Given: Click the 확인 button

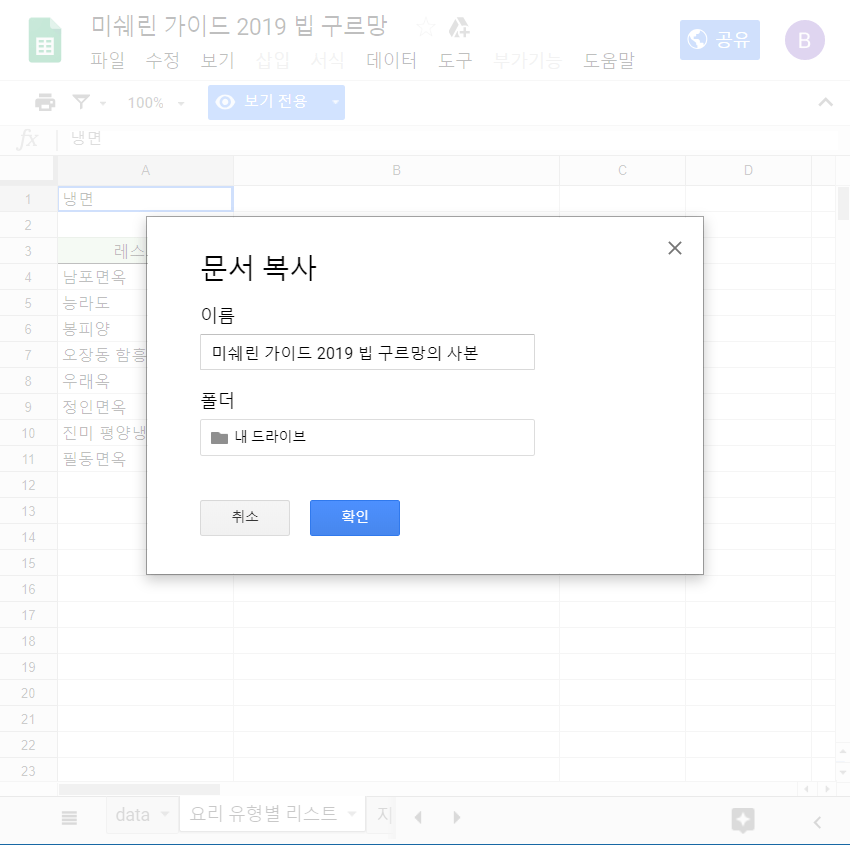Looking at the screenshot, I should pos(354,517).
